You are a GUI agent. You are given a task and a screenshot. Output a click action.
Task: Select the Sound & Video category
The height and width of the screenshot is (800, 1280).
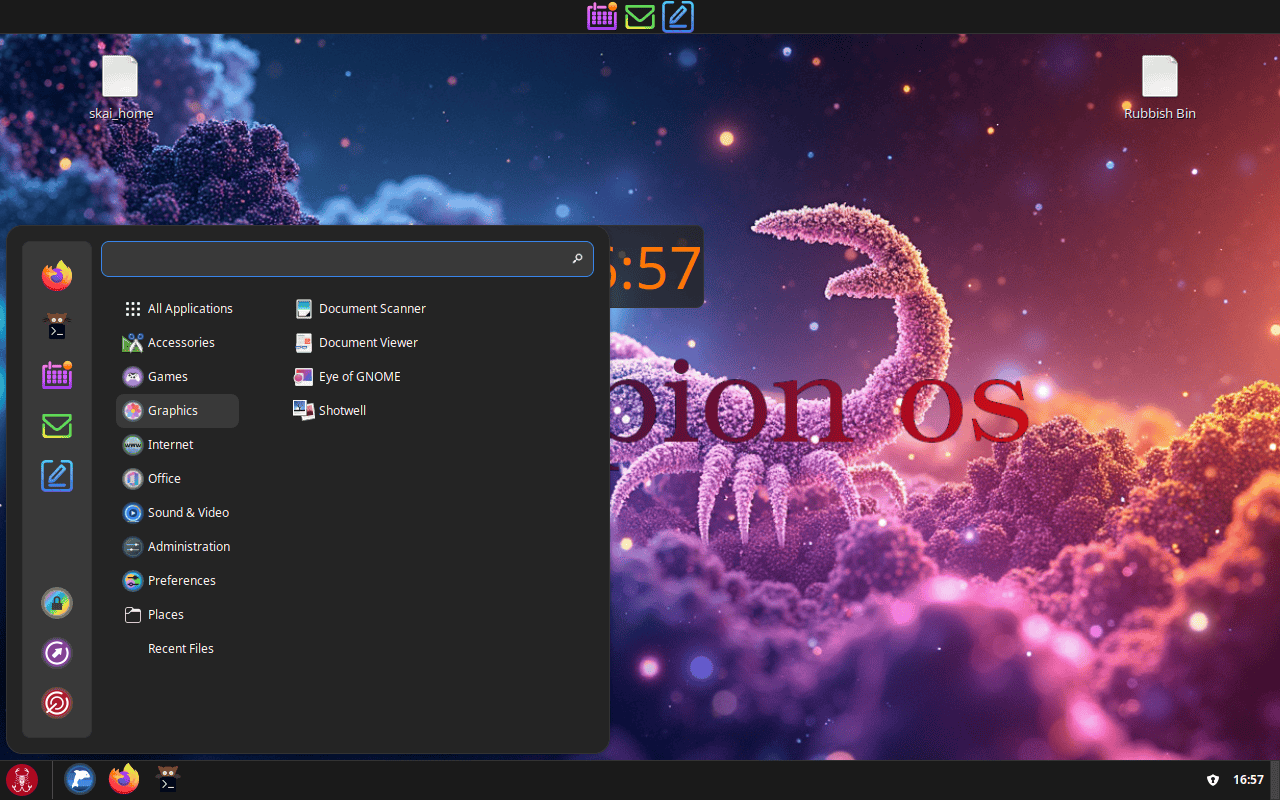[x=177, y=513]
